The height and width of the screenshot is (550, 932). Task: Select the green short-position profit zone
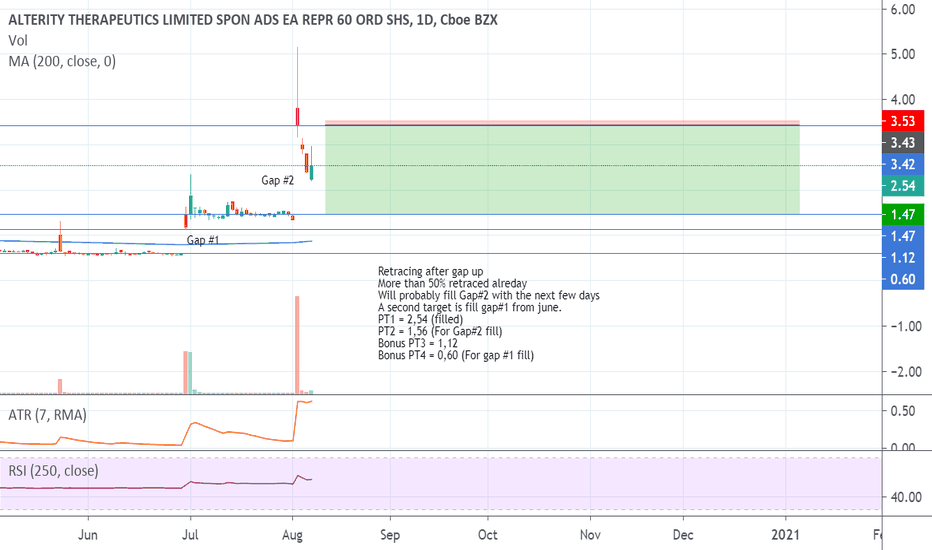tap(562, 169)
